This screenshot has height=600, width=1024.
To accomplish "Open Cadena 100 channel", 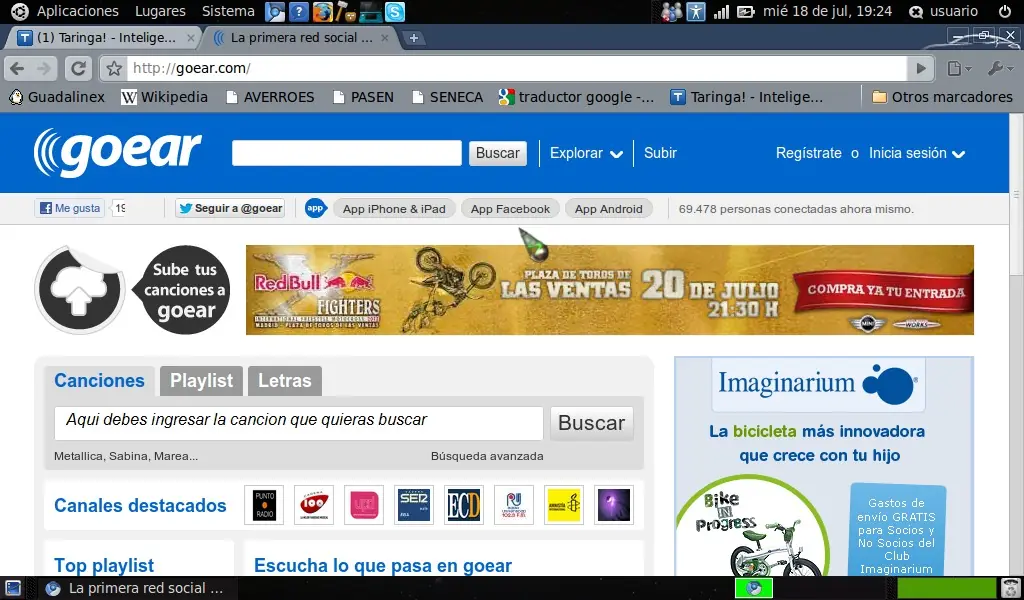I will pos(313,505).
